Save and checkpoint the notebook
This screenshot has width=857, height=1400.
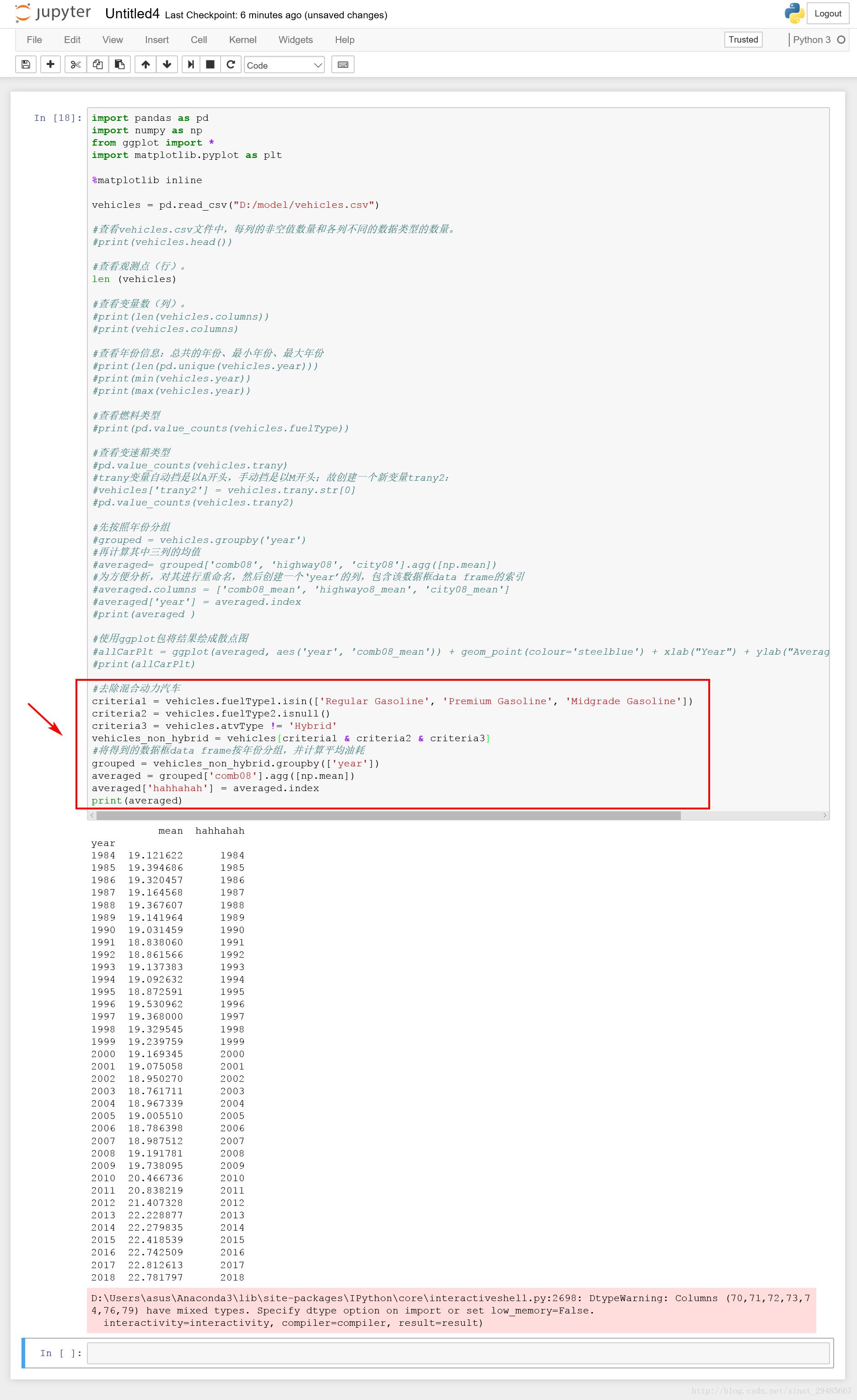coord(26,65)
